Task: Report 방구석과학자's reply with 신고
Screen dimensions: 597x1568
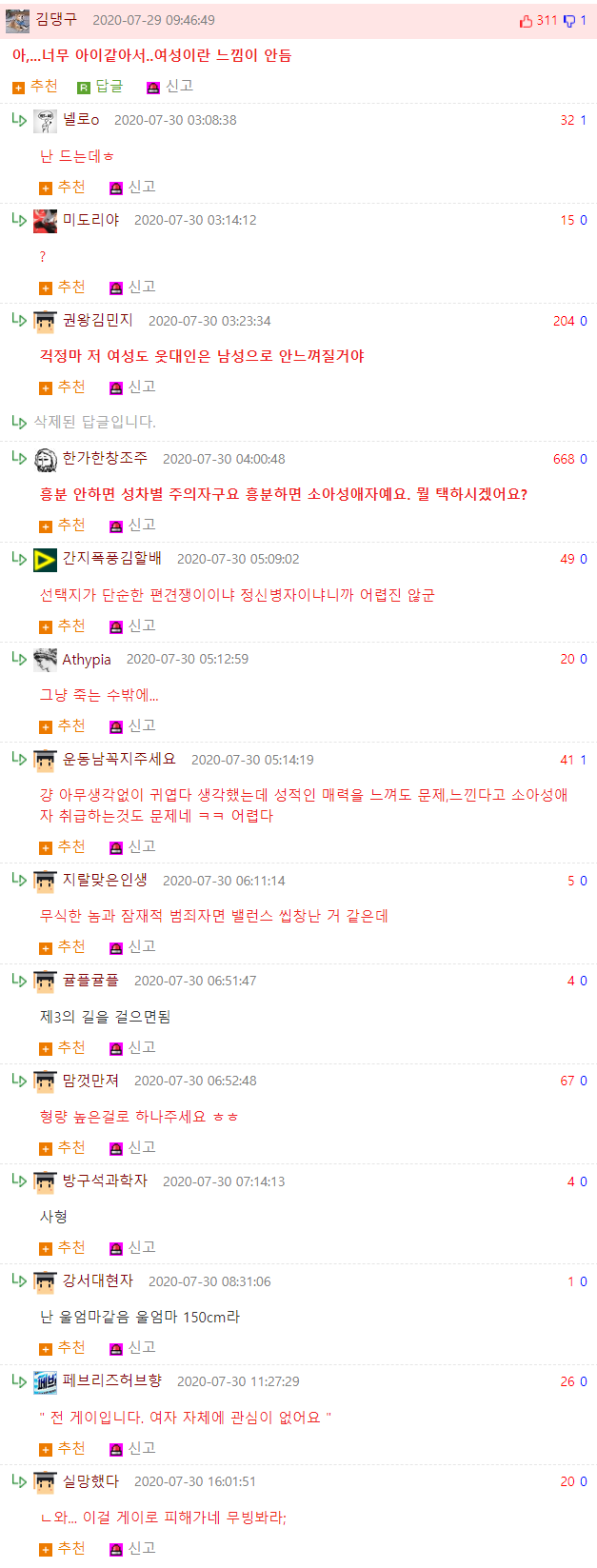Action: pos(132,1247)
